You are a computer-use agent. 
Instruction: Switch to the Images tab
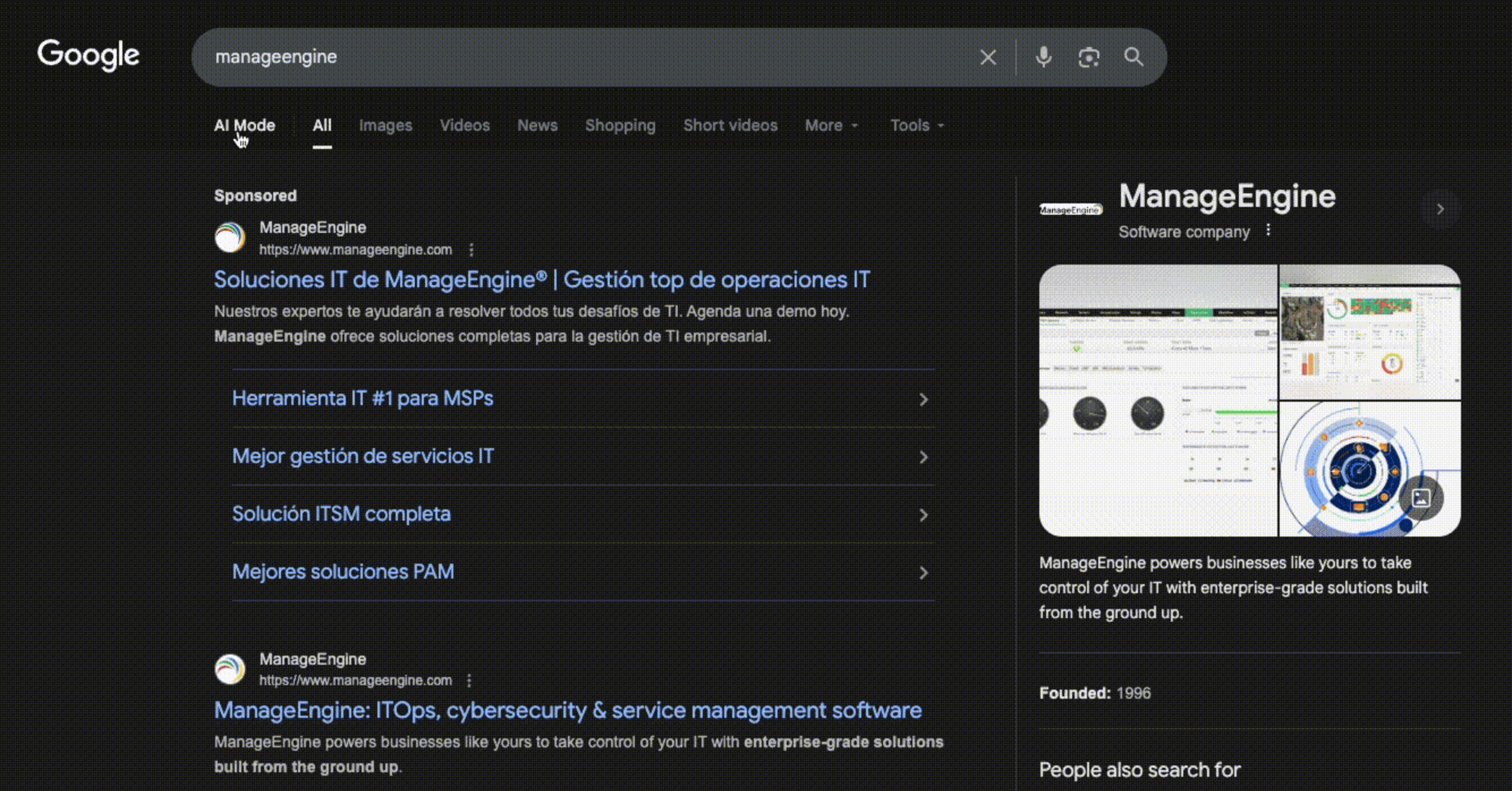click(385, 126)
